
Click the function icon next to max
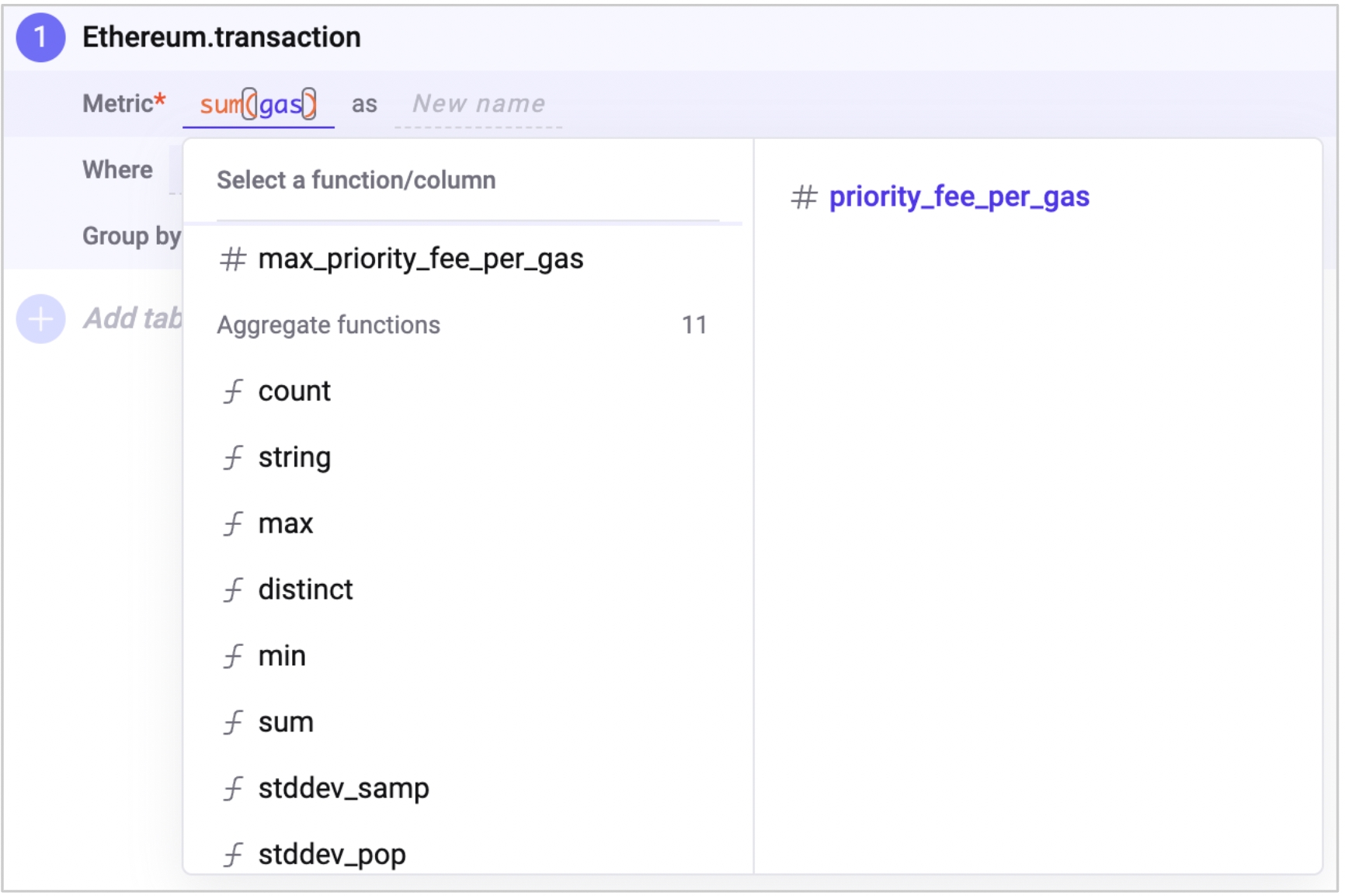point(233,524)
